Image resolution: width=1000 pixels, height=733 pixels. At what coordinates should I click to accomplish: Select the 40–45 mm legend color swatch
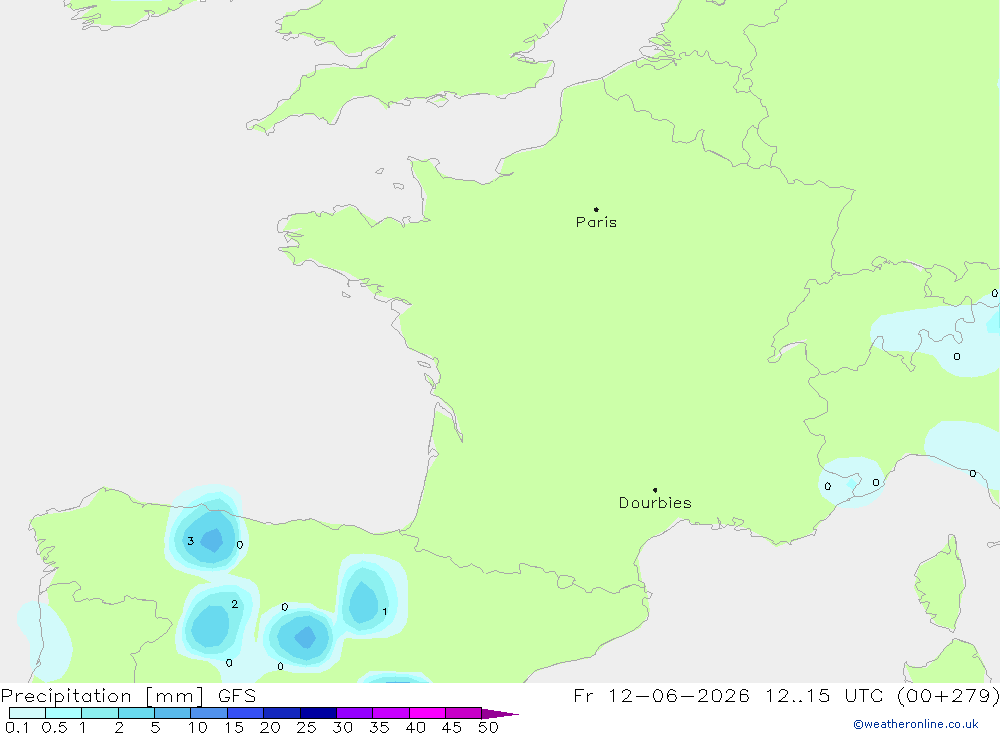pyautogui.click(x=427, y=713)
